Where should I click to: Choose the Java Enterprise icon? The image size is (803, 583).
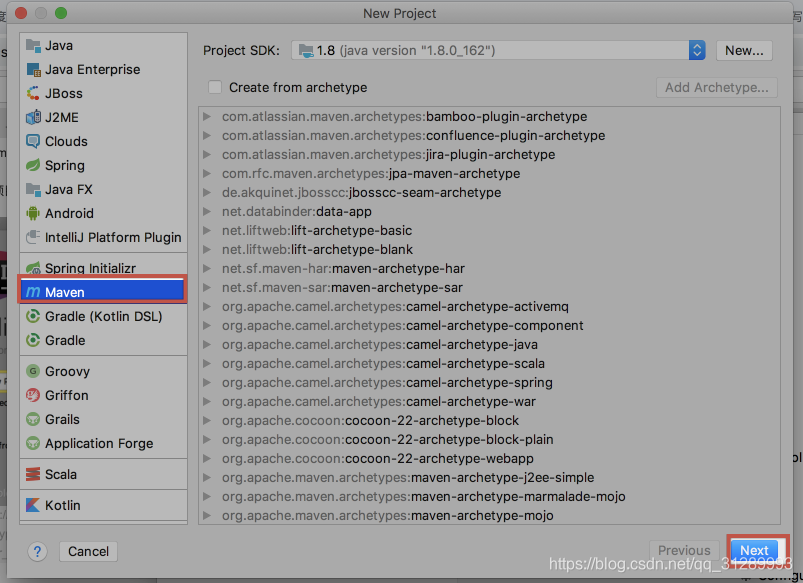click(33, 70)
